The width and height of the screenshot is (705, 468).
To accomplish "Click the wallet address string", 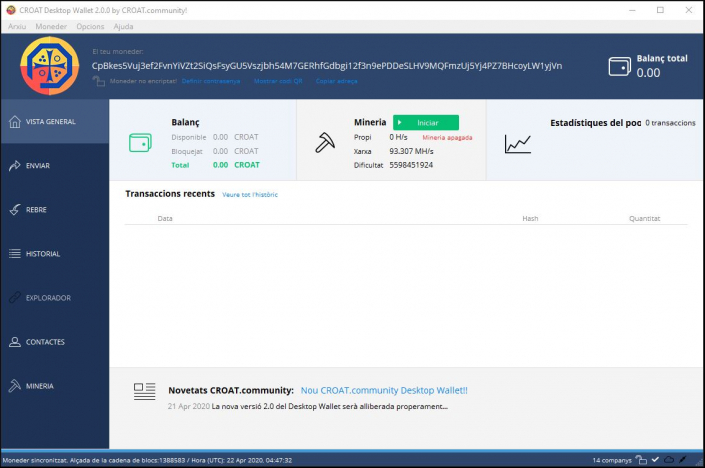I will 327,66.
